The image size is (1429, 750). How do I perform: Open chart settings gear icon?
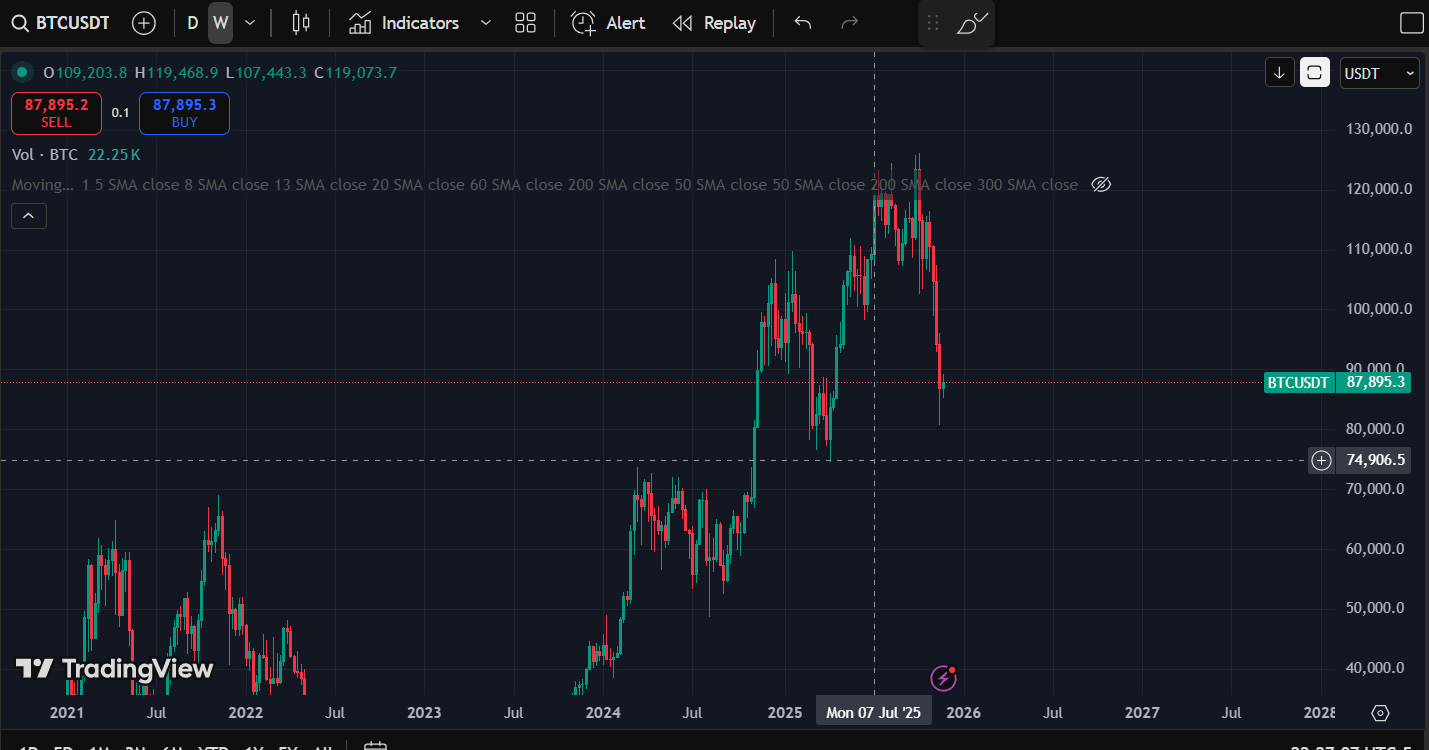1381,713
